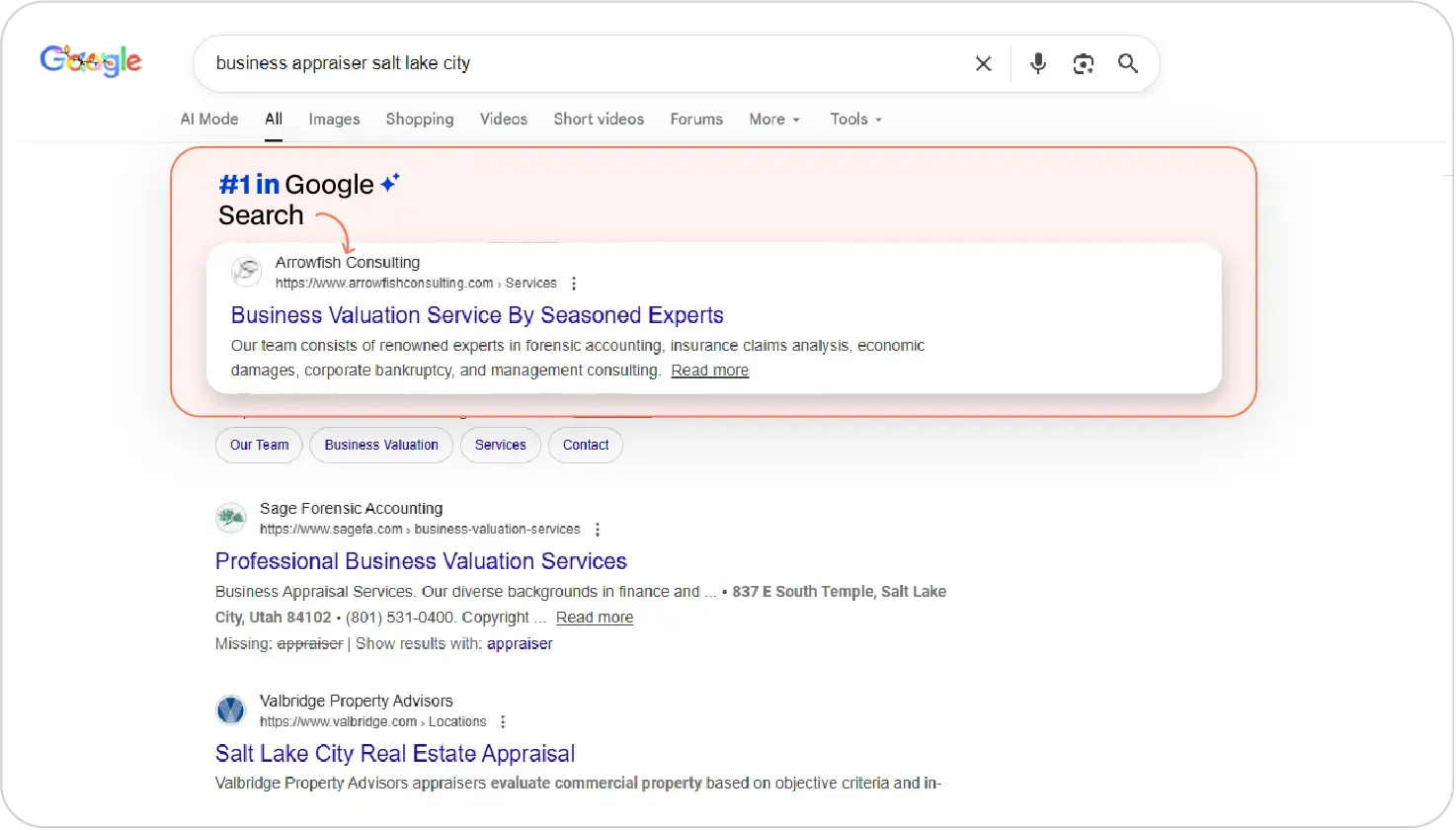The image size is (1456, 830).
Task: Expand the More search filters dropdown
Action: pyautogui.click(x=774, y=120)
